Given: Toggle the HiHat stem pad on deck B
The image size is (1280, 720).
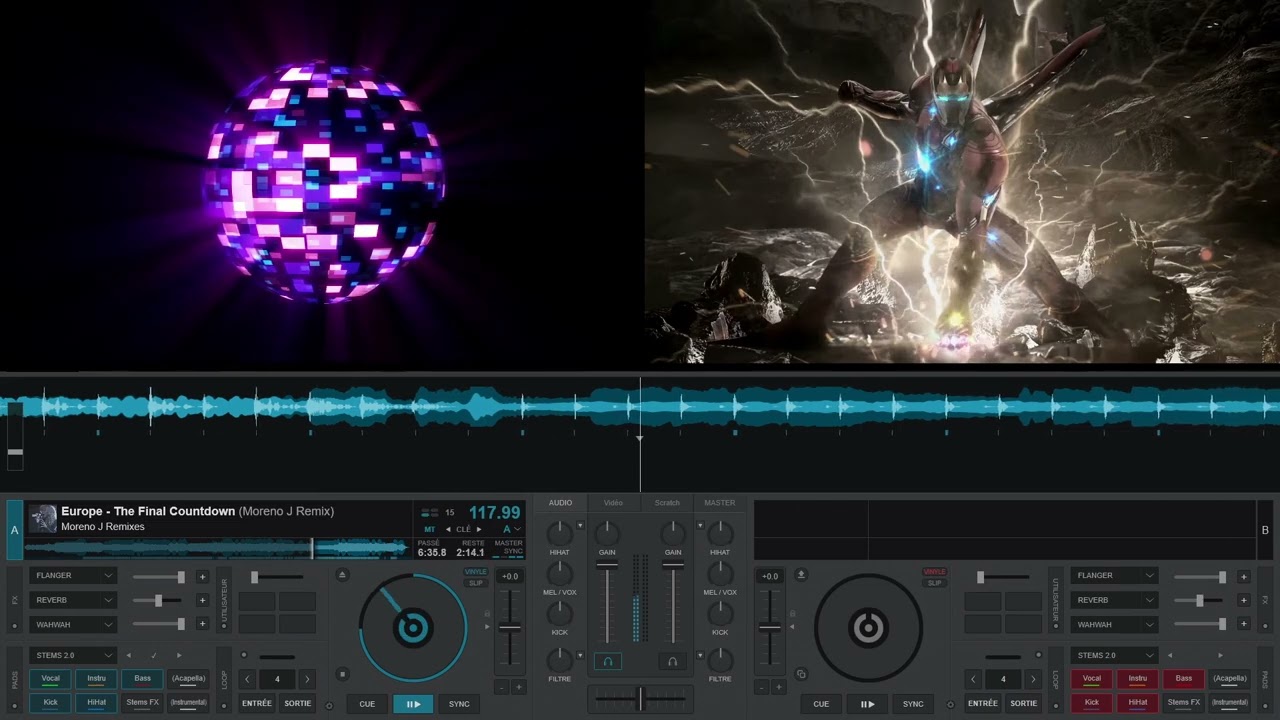Looking at the screenshot, I should pos(1138,703).
